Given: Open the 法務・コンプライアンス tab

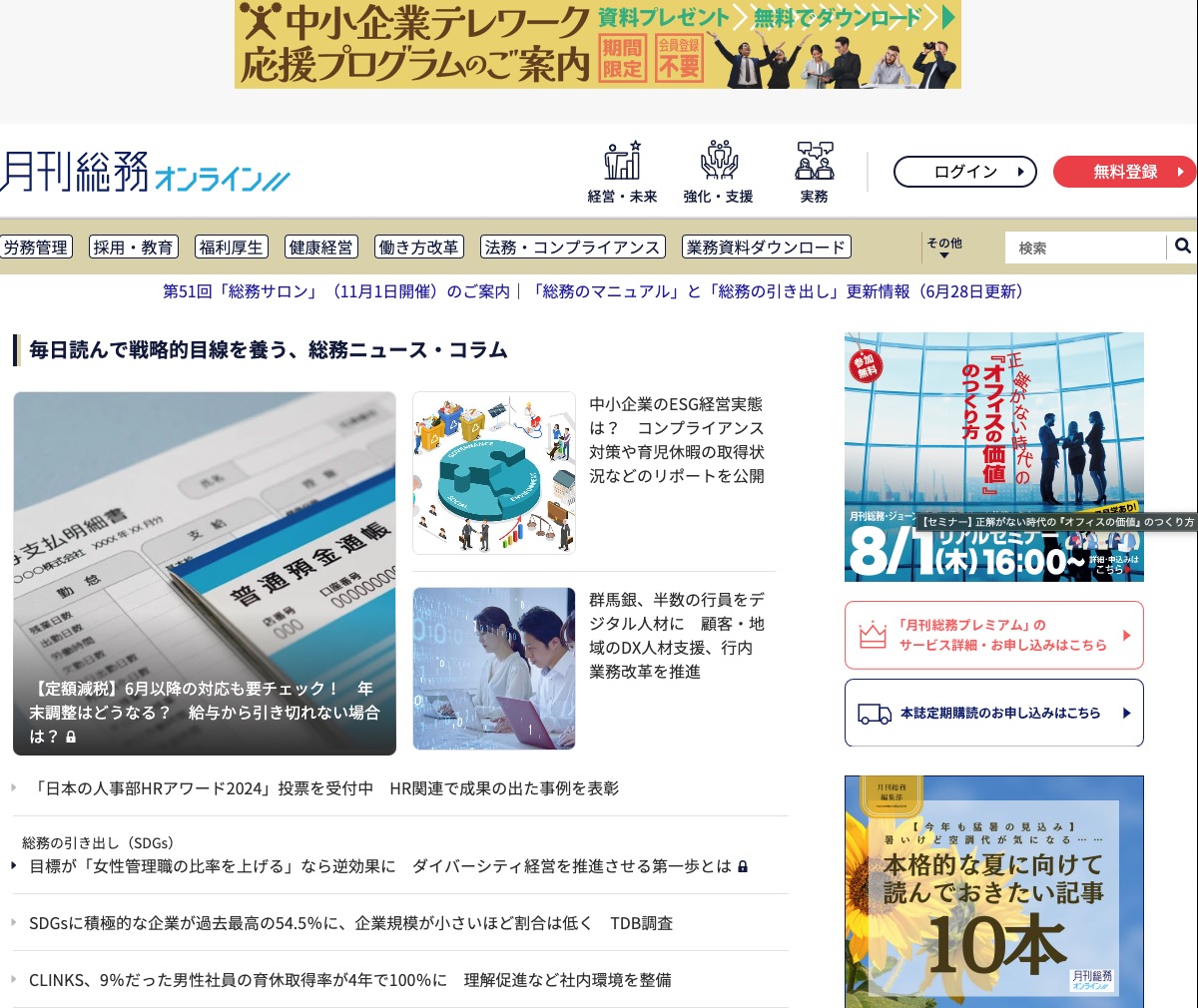Looking at the screenshot, I should tap(571, 246).
